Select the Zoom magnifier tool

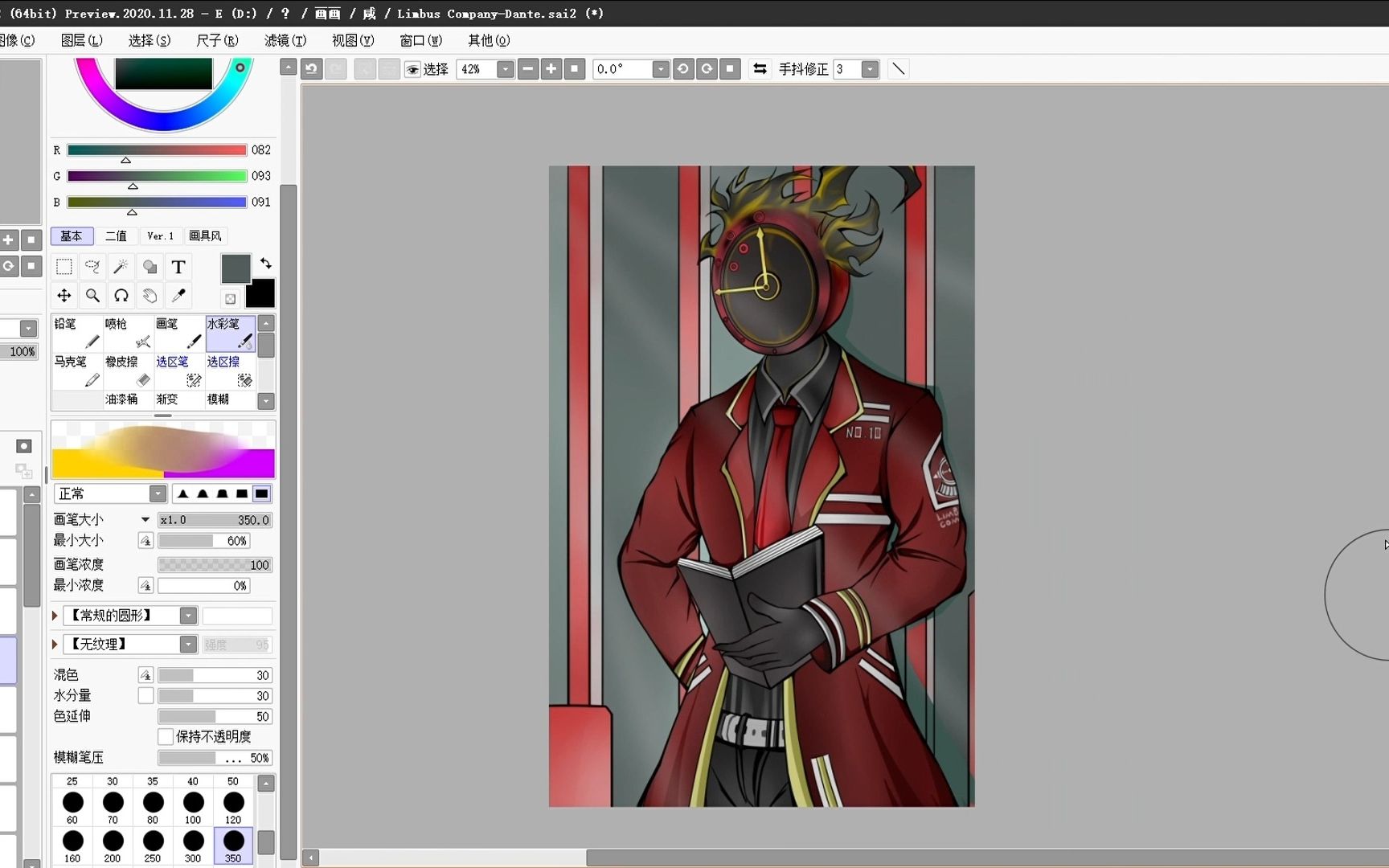pos(92,296)
